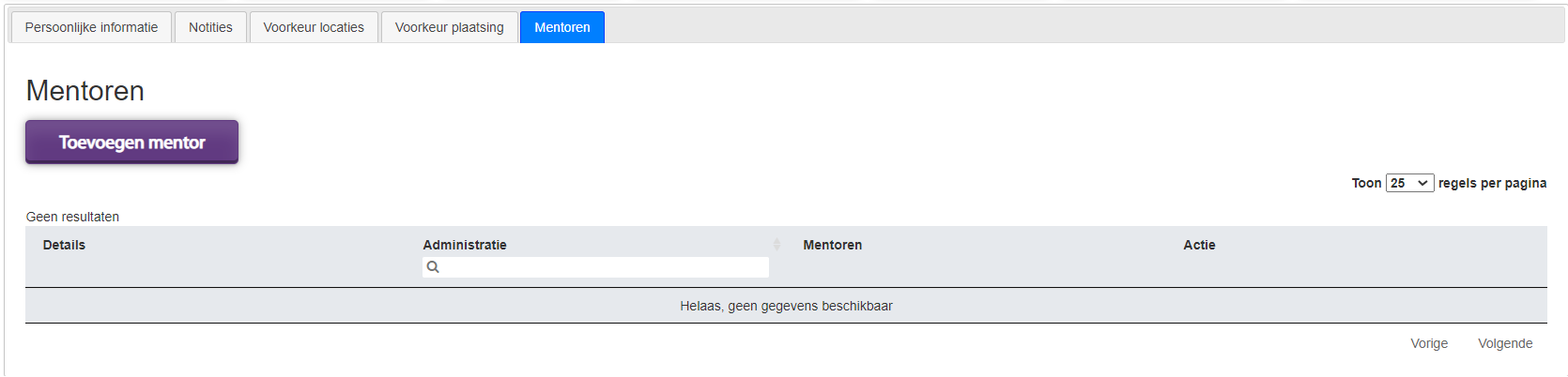Screen dimensions: 1568x377
Task: Click the 'Helaas, geen gegevens beschikbaar' row
Action: pos(786,306)
